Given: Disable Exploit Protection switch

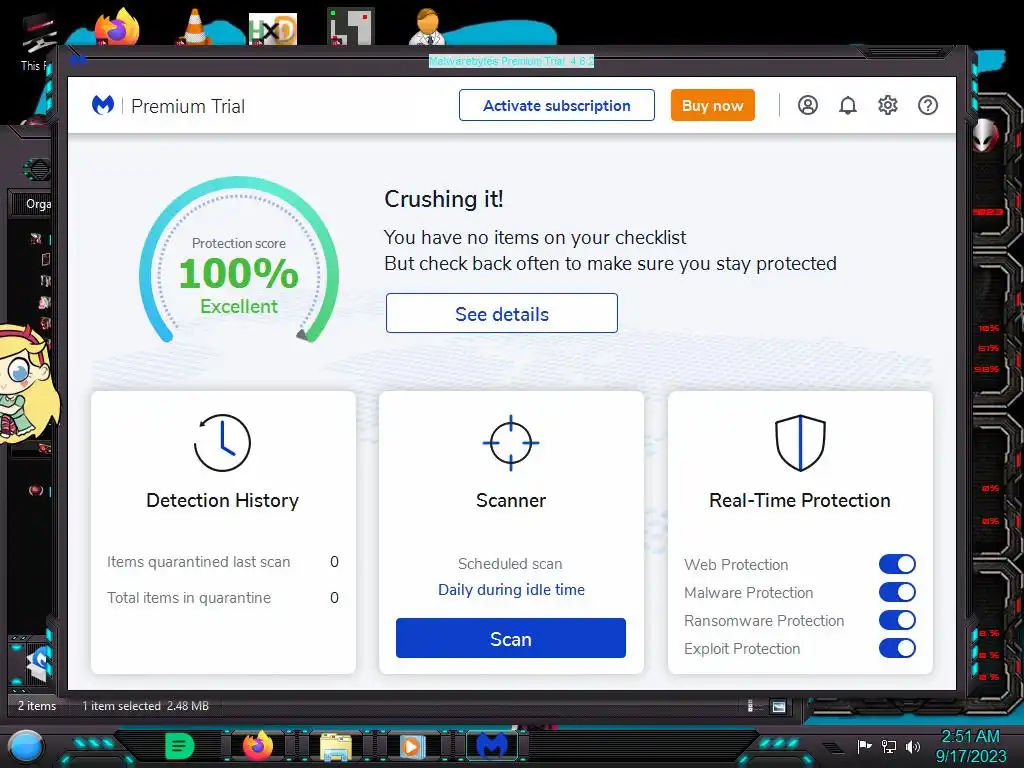Looking at the screenshot, I should (x=897, y=648).
